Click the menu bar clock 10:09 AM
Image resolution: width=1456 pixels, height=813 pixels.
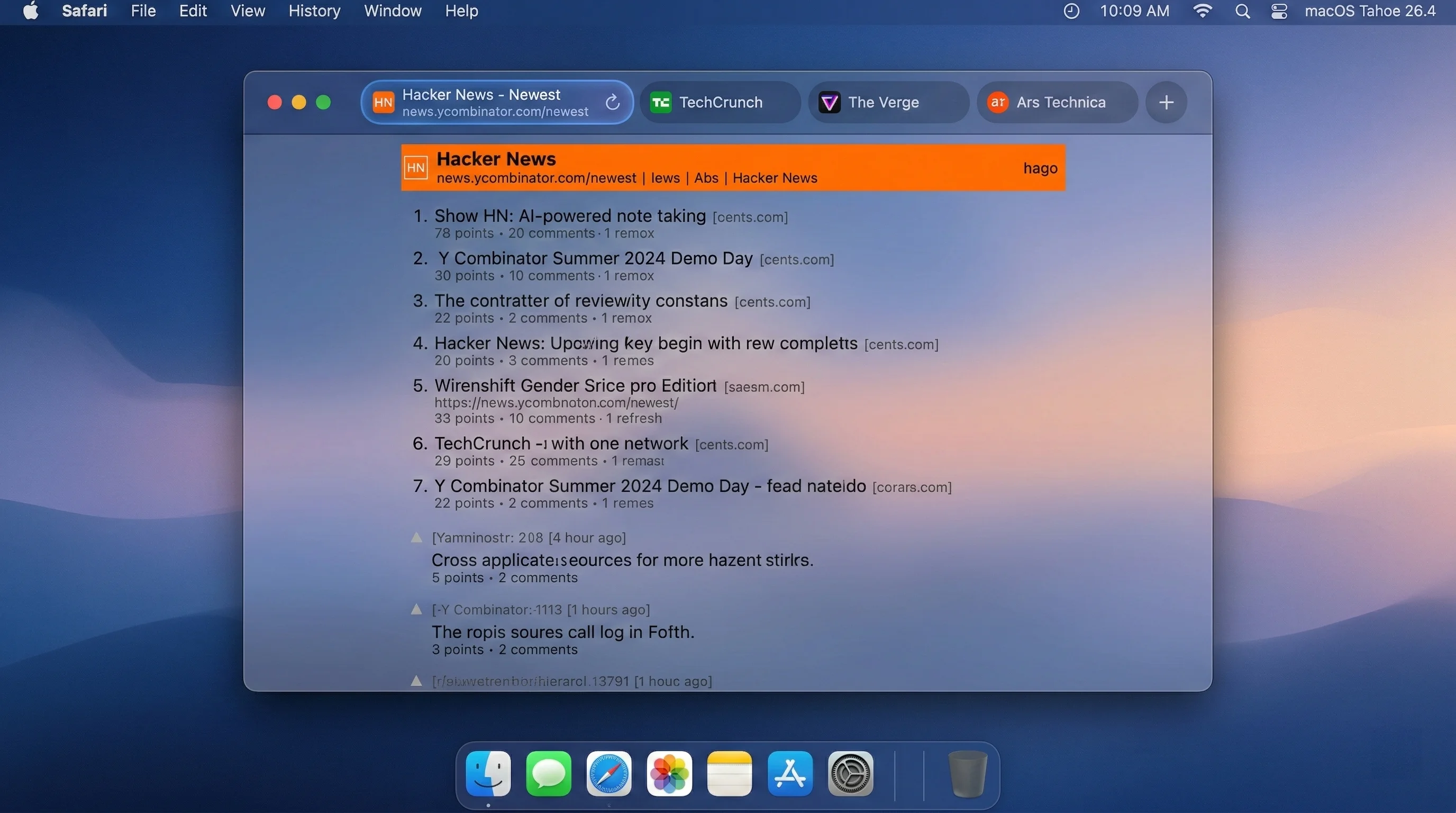(x=1134, y=11)
